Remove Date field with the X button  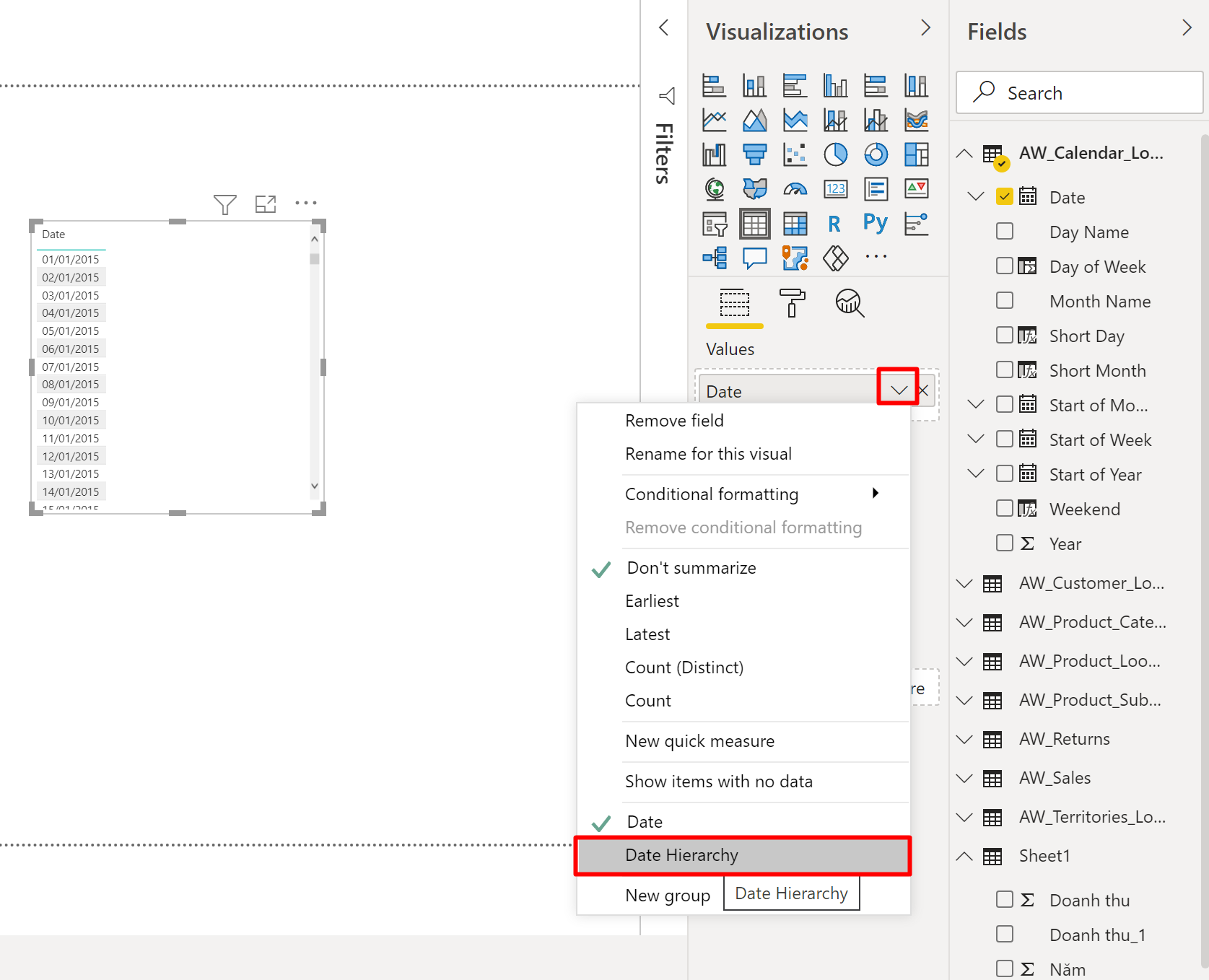coord(923,390)
